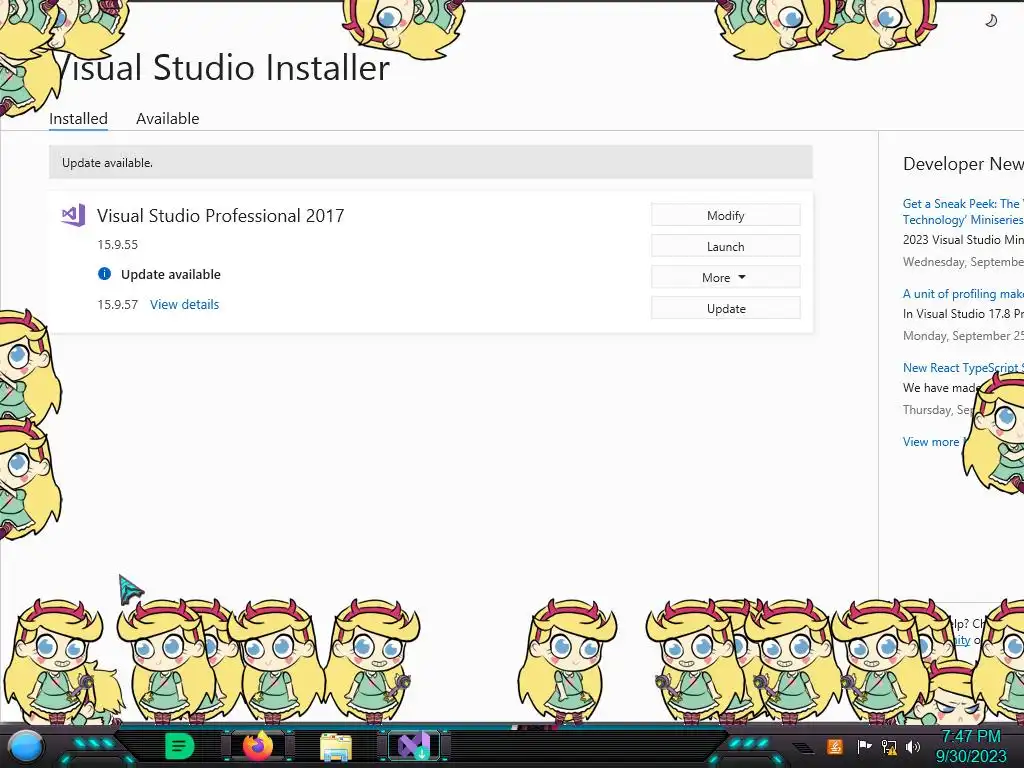
Task: Toggle the dark theme moon icon
Action: (x=991, y=21)
